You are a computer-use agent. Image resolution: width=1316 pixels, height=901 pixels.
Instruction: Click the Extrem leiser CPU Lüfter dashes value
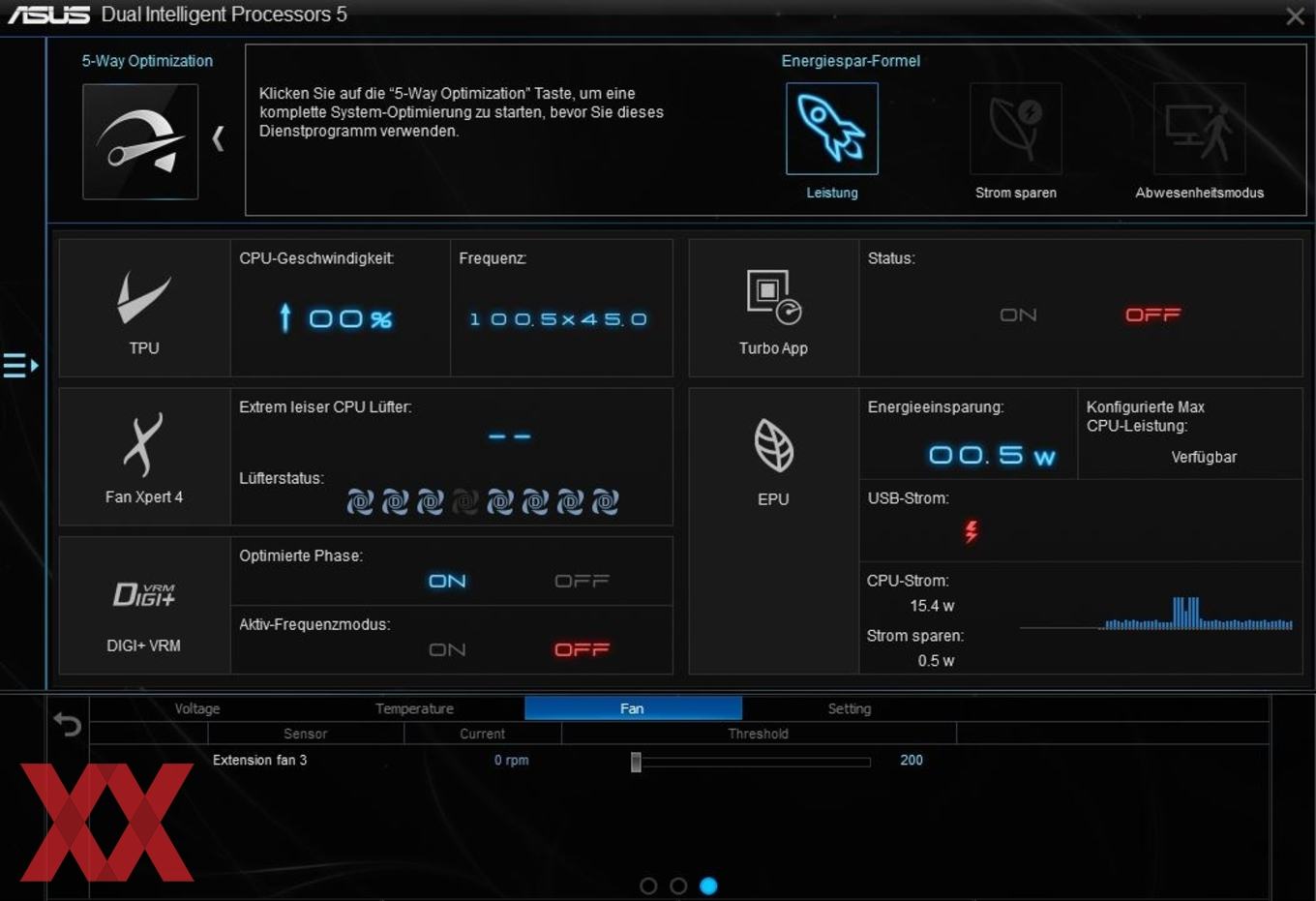(x=509, y=436)
